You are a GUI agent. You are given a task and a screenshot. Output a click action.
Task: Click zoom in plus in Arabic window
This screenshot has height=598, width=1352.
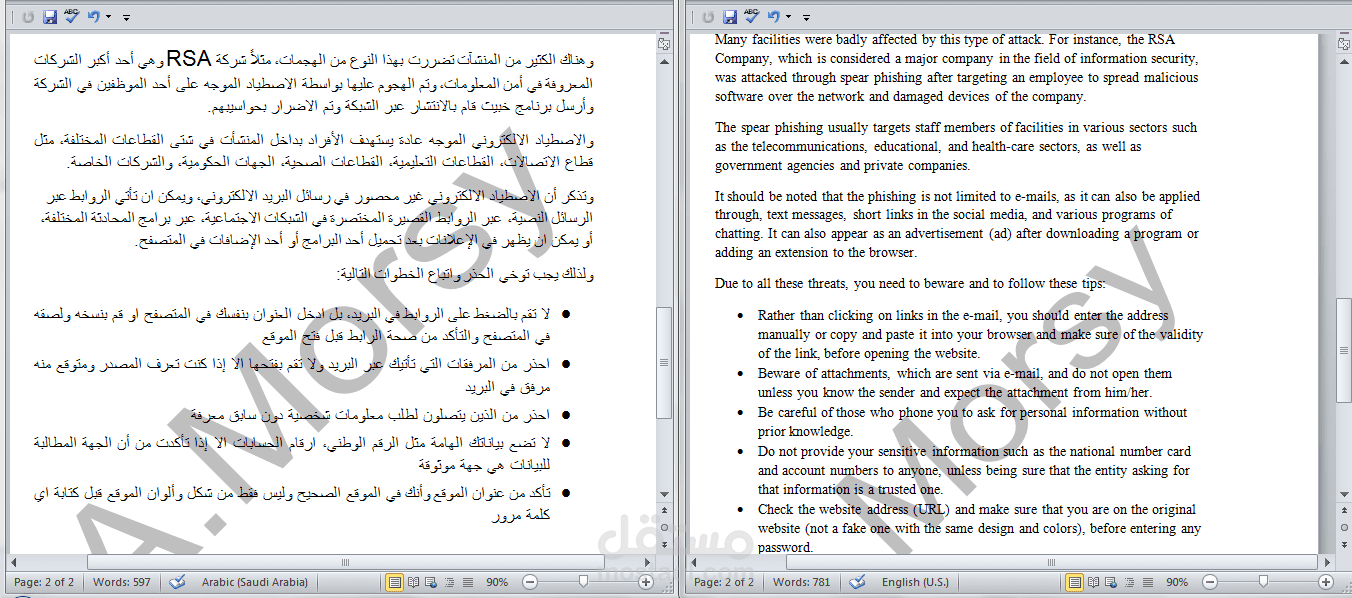pos(646,582)
